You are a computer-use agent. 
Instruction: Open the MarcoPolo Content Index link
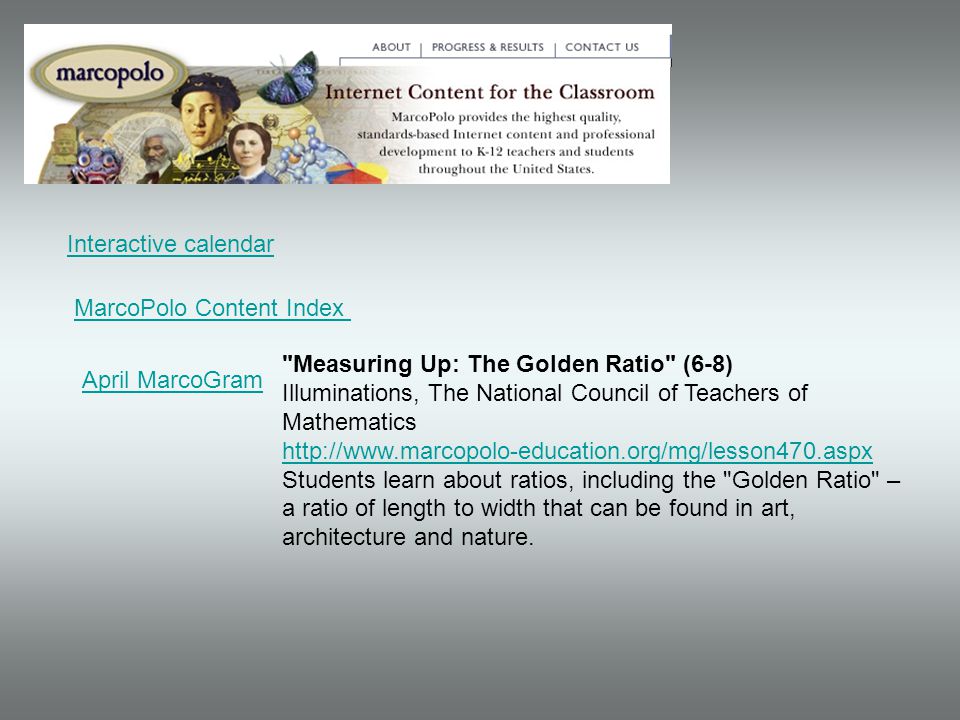212,308
